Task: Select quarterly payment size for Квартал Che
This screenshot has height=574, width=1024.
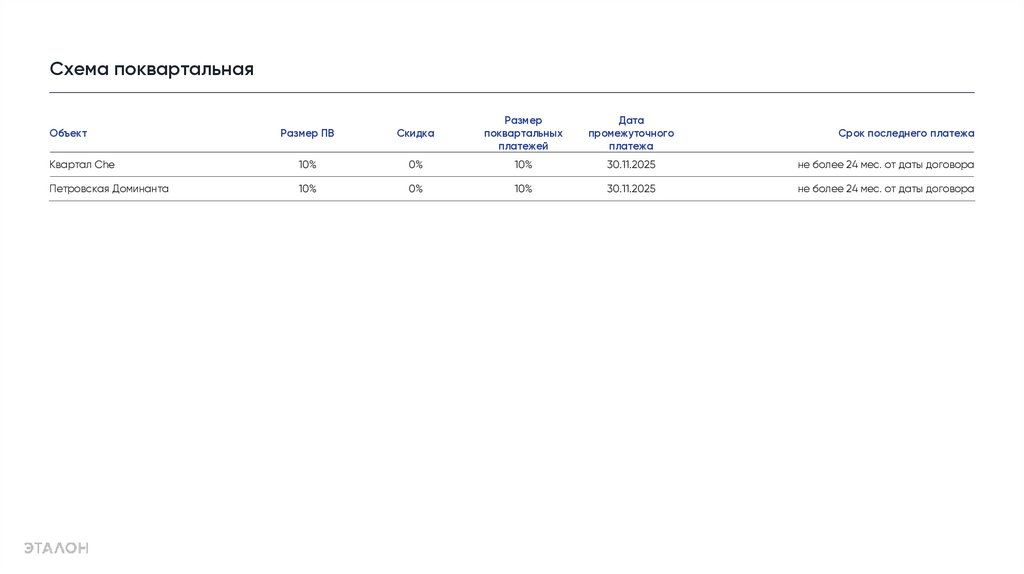Action: (x=523, y=164)
